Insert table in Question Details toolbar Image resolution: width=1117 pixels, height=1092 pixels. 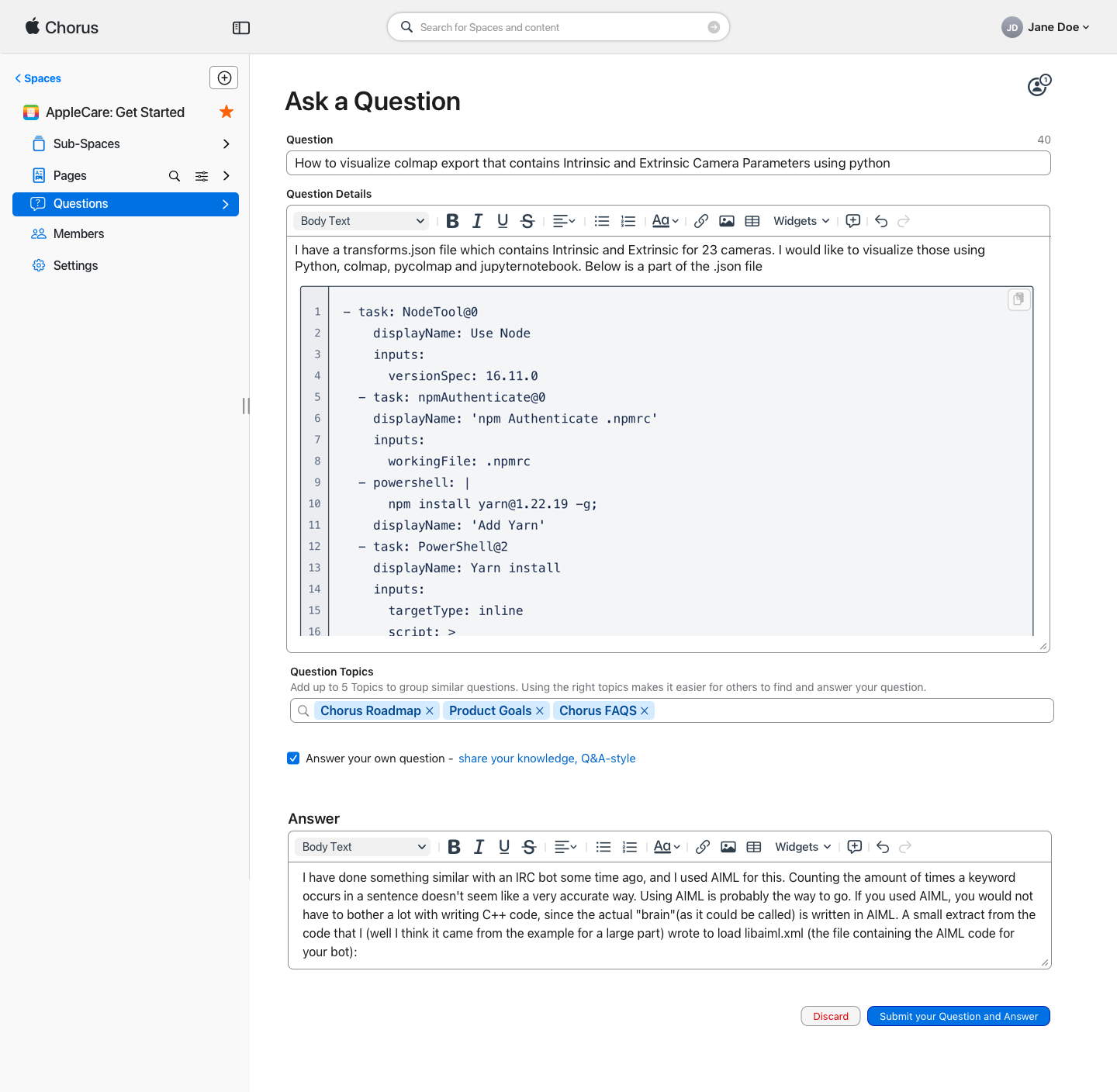click(752, 221)
